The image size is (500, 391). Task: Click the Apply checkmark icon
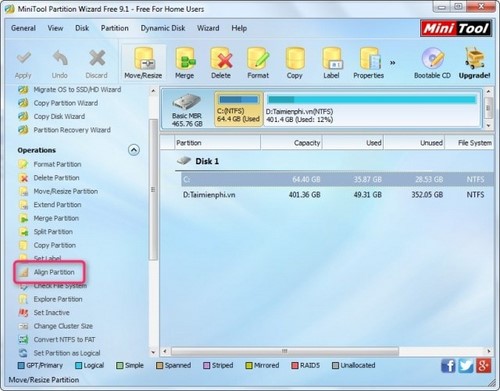click(x=23, y=58)
